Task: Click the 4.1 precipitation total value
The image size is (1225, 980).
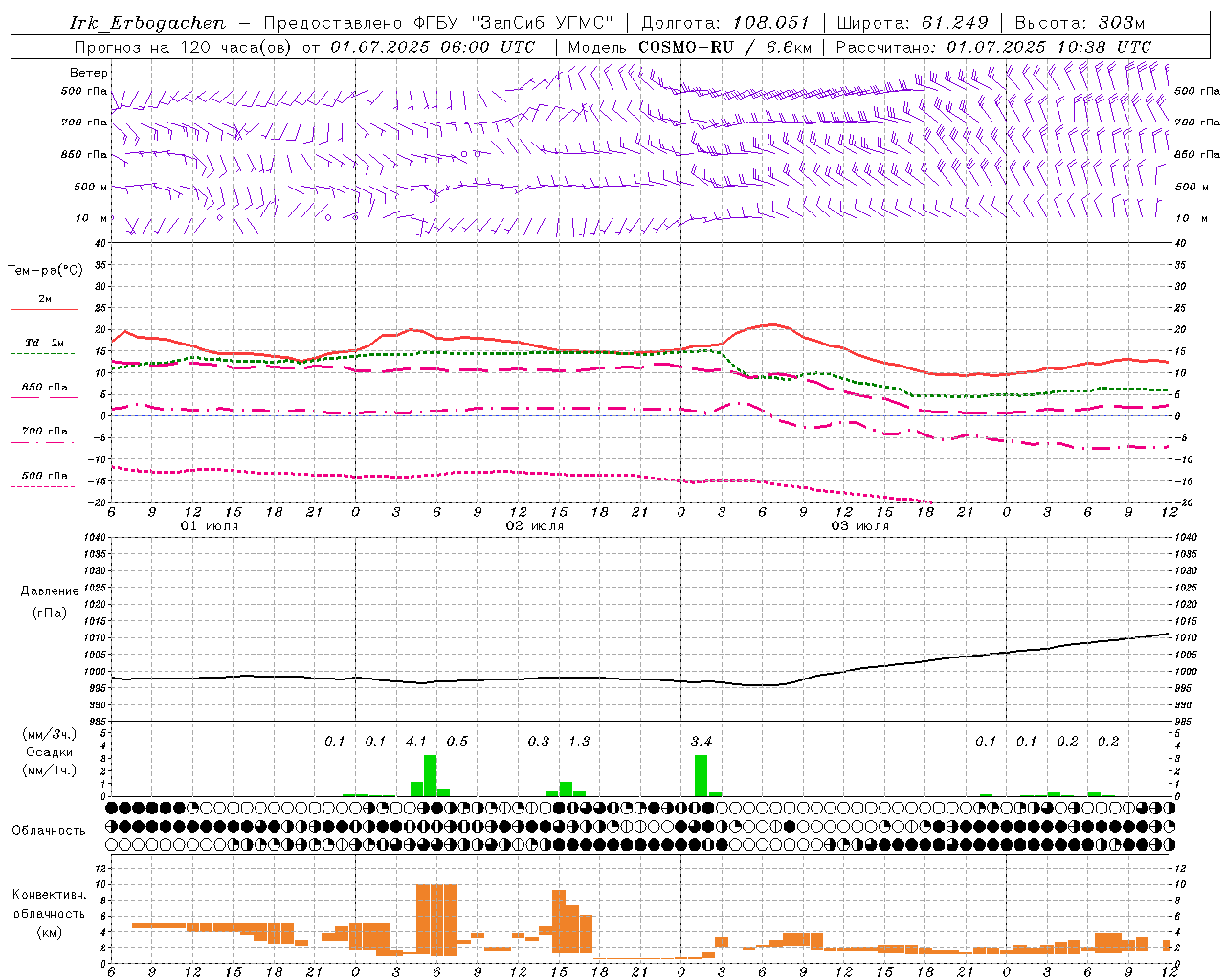Action: click(x=416, y=741)
